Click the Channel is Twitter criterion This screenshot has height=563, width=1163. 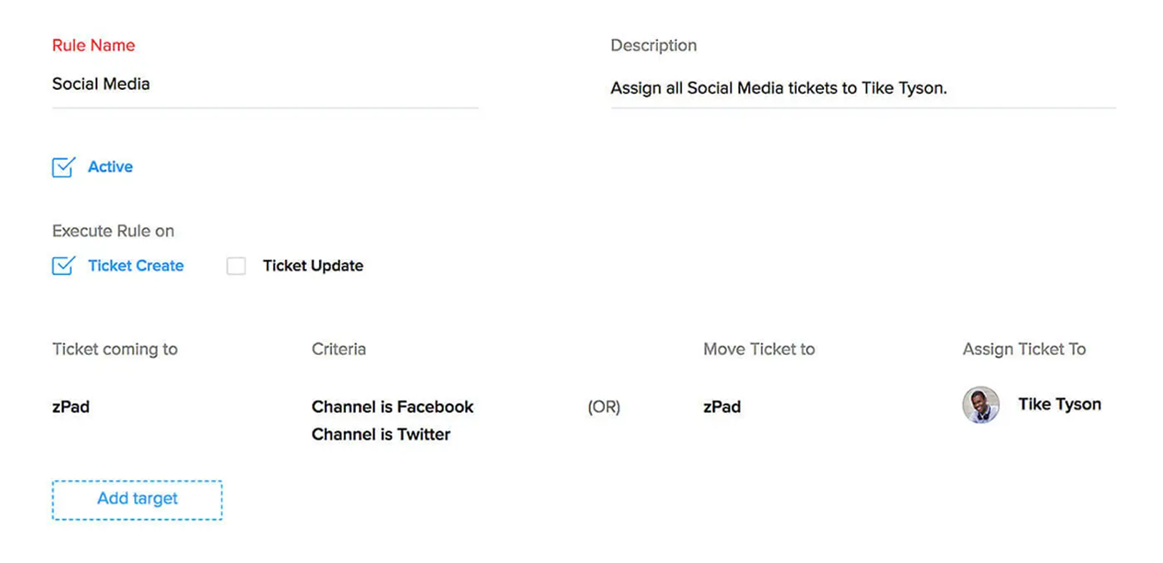point(381,434)
